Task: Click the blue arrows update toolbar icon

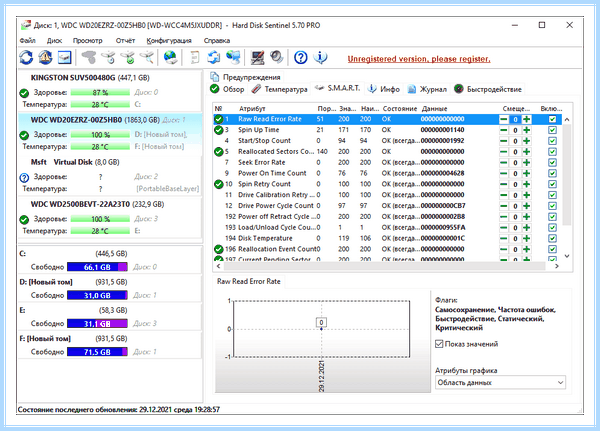Action: (x=214, y=58)
